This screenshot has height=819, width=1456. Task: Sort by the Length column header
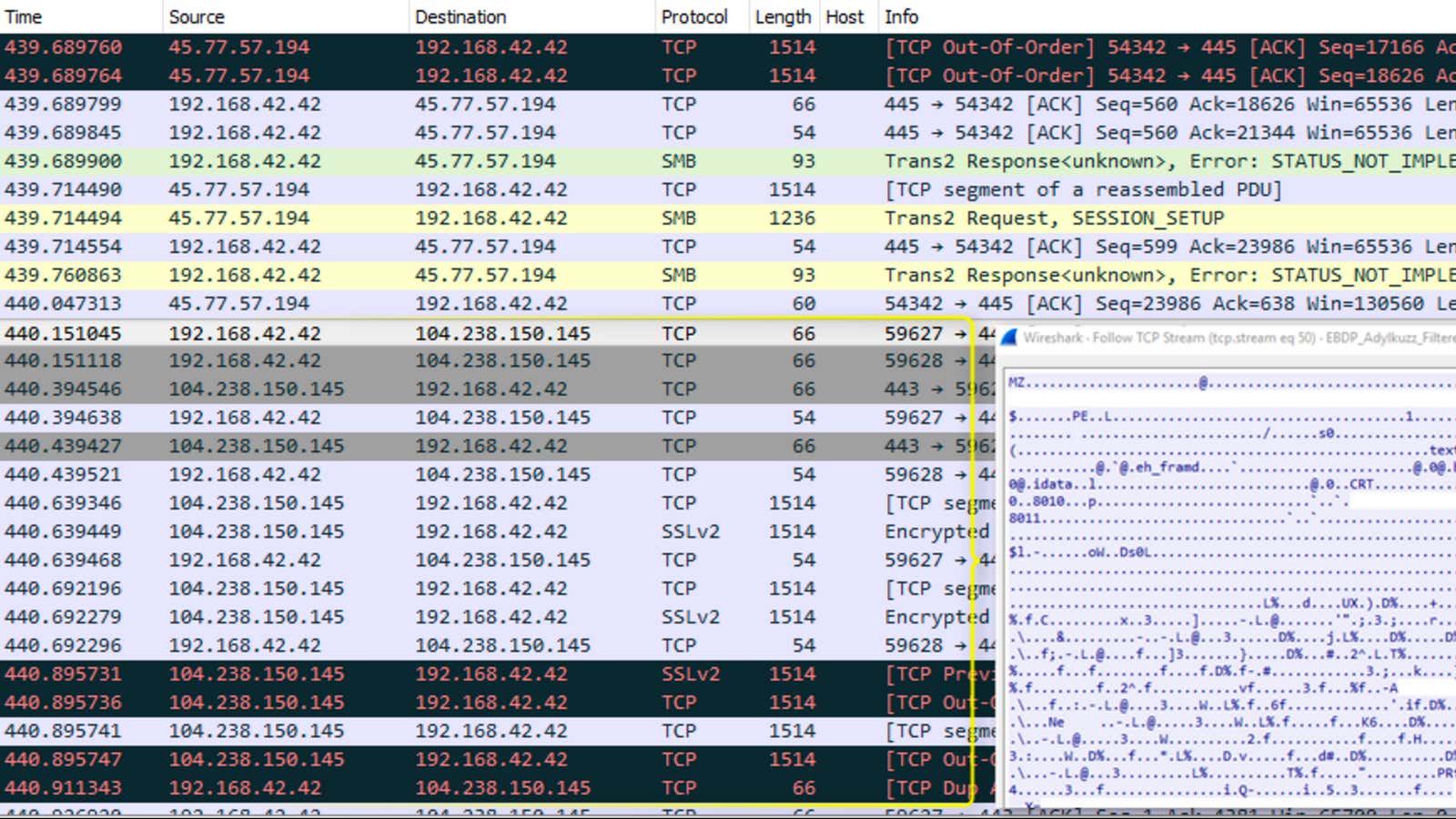click(x=784, y=16)
